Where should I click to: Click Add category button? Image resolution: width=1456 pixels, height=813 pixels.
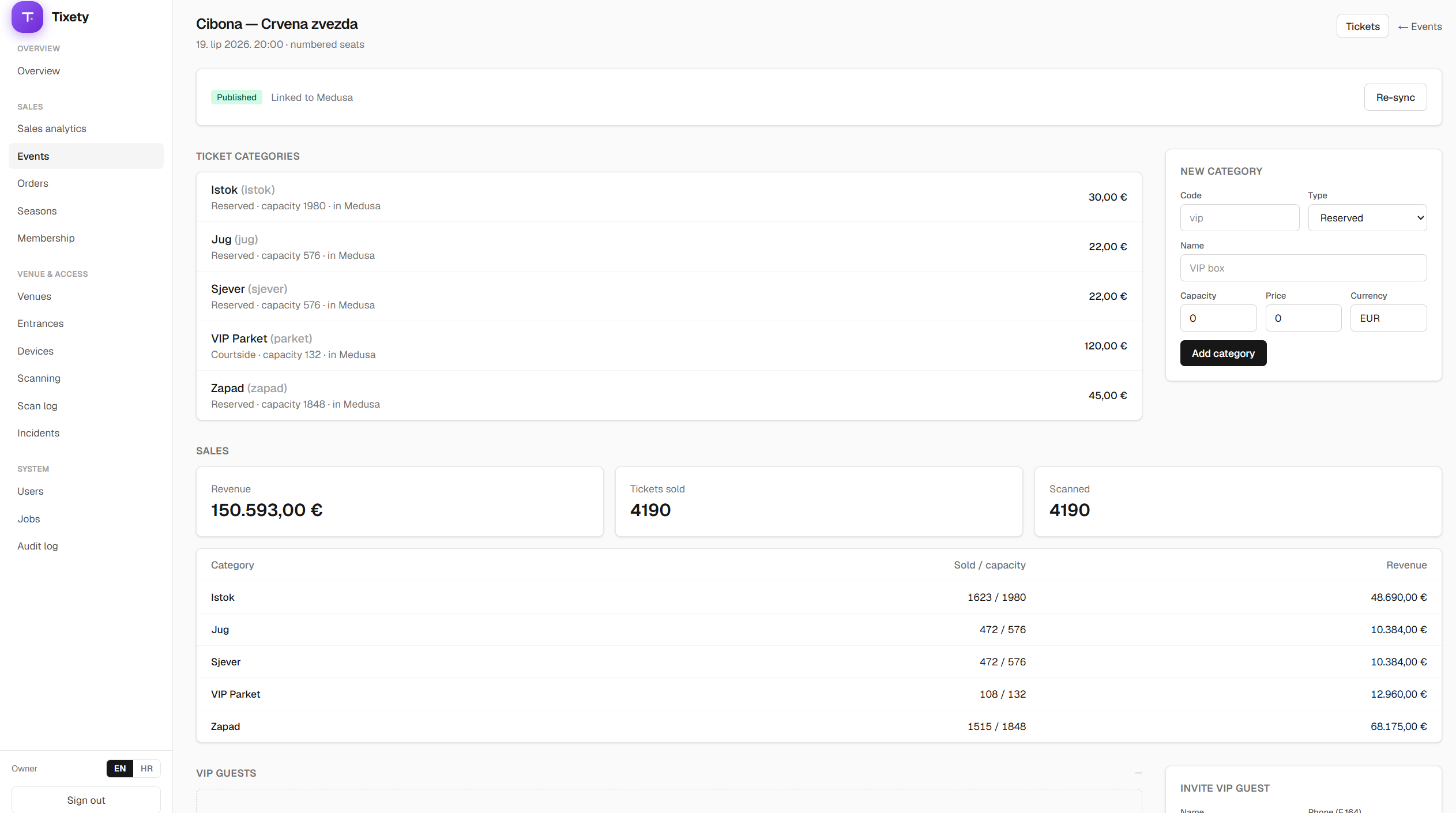tap(1224, 353)
